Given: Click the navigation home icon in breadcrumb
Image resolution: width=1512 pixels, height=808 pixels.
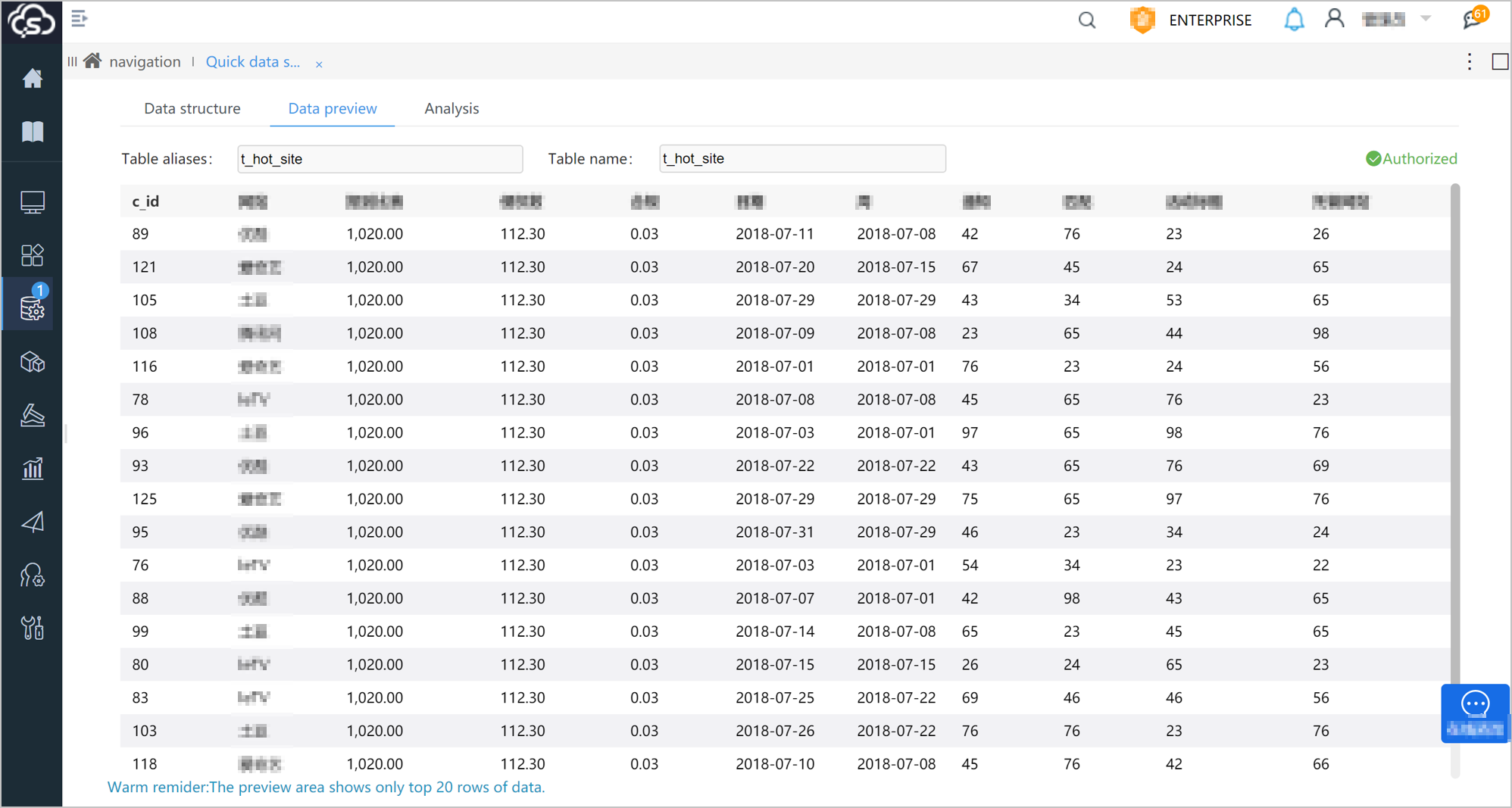Looking at the screenshot, I should [92, 61].
